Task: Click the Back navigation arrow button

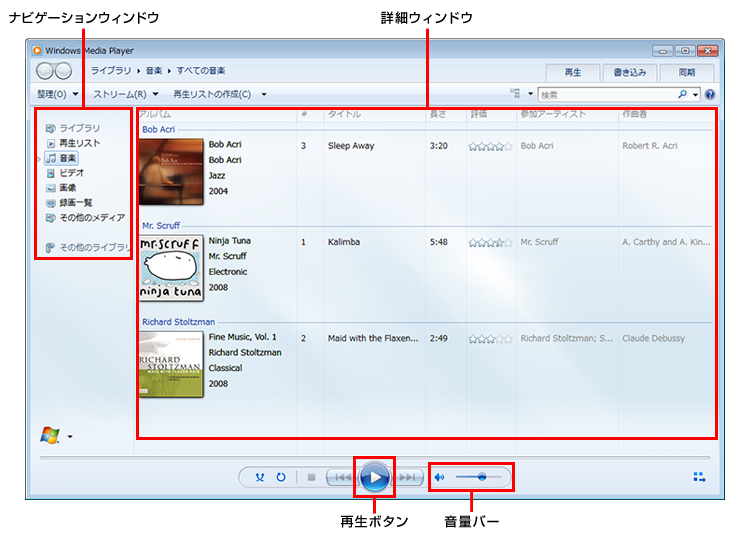Action: [44, 71]
